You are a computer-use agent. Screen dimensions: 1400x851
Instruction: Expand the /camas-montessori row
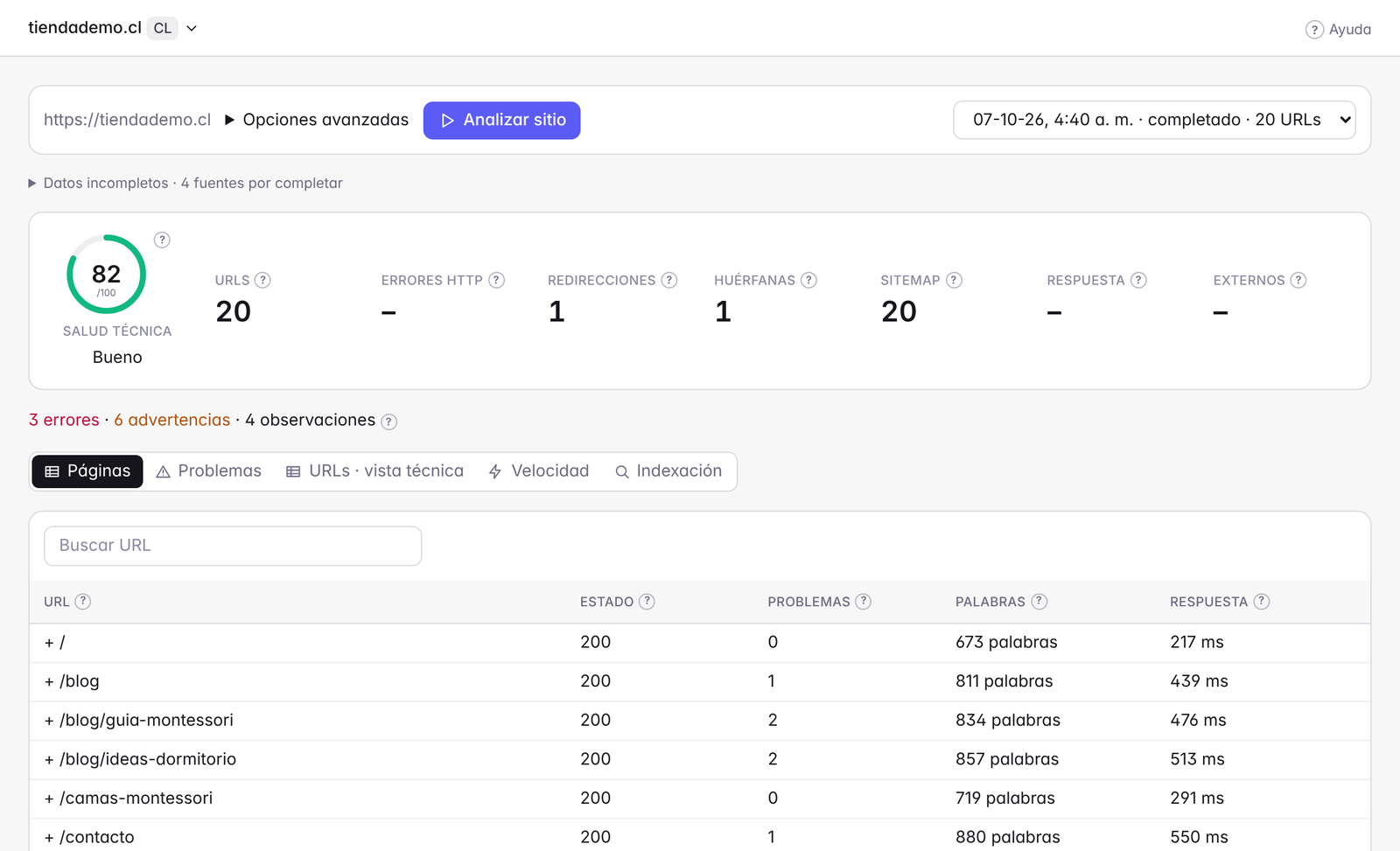tap(49, 799)
